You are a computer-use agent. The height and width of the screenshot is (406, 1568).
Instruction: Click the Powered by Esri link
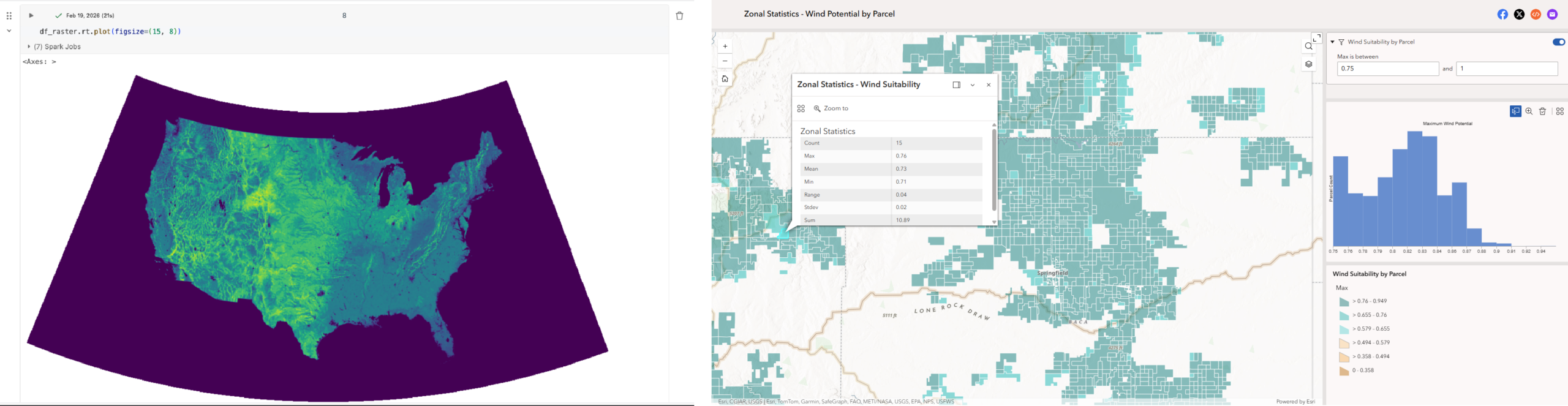[x=1295, y=402]
